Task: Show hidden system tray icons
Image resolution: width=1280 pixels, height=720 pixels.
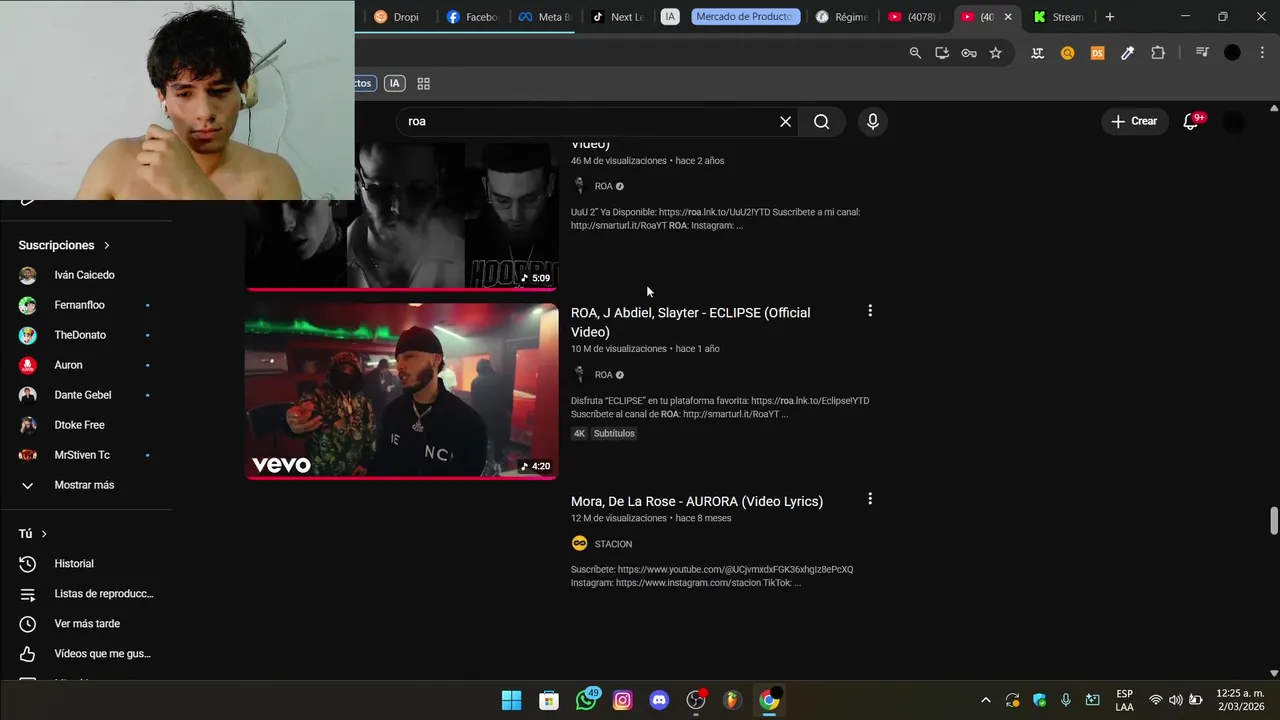Action: click(x=985, y=700)
